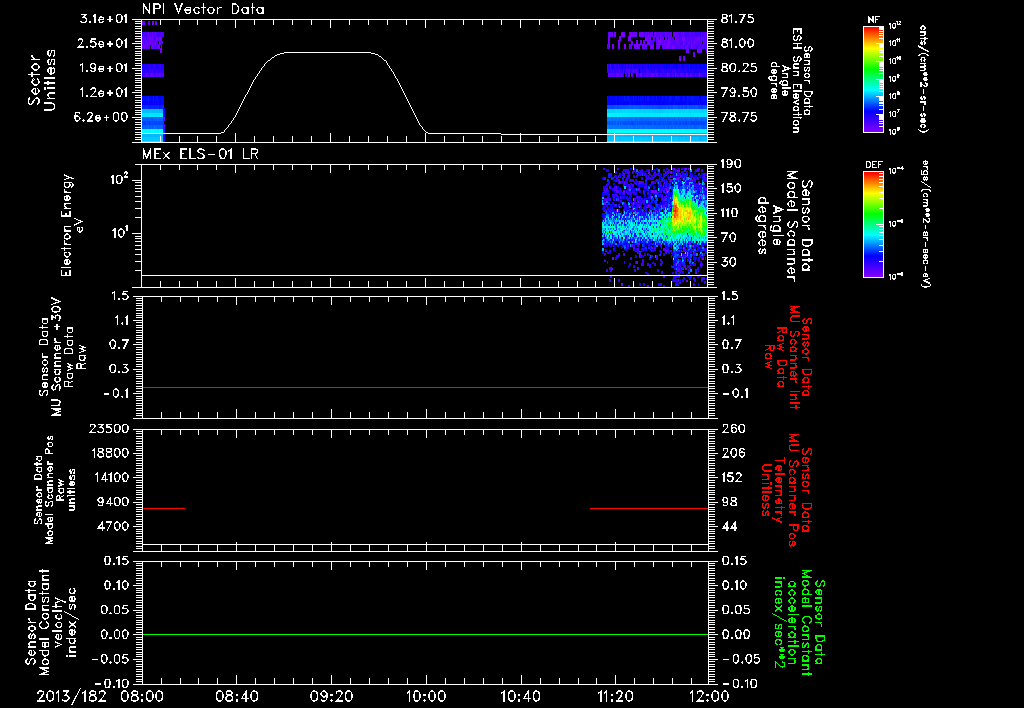
Task: Click the 9400 scanner position tick label
Action: [112, 502]
